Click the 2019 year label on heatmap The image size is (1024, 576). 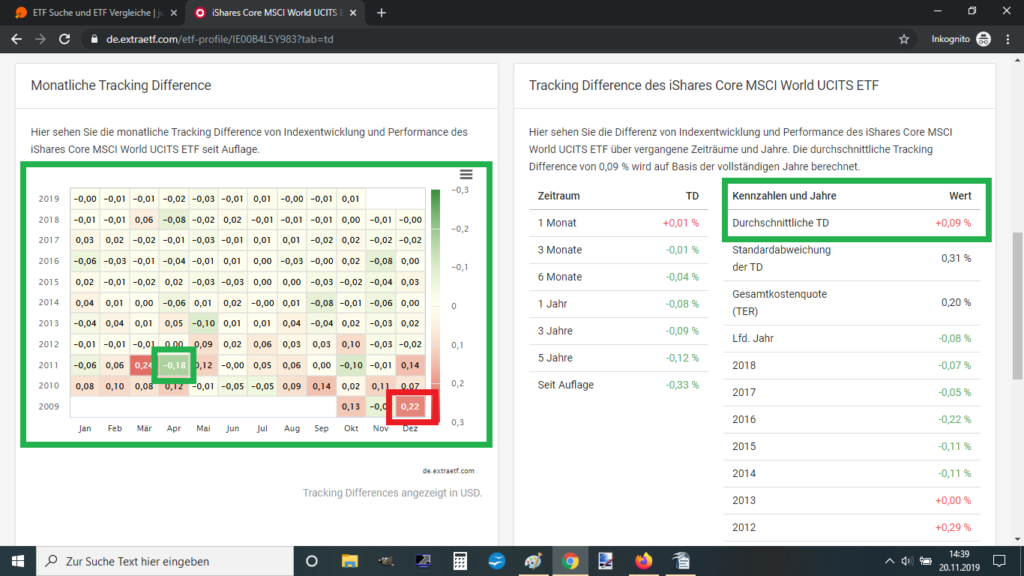pos(49,199)
